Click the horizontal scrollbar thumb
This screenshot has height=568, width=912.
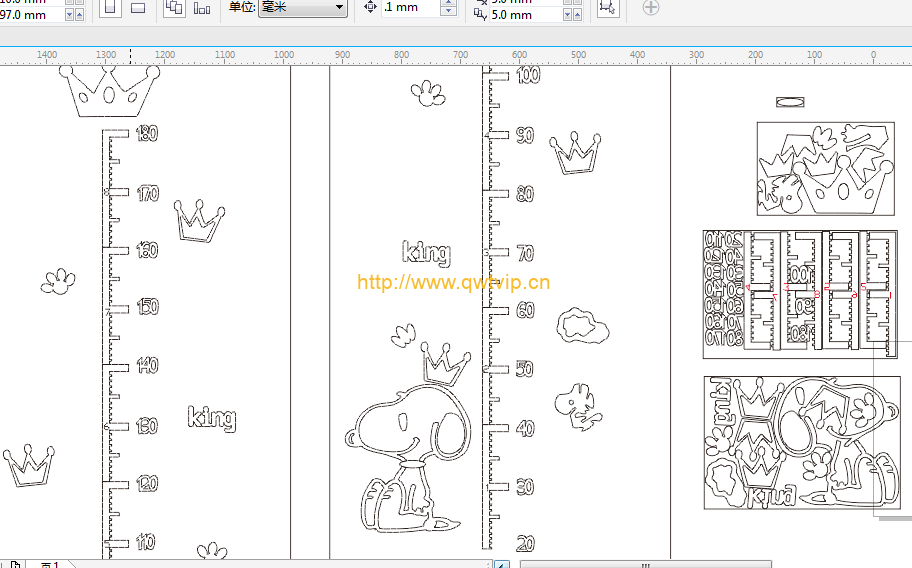646,564
